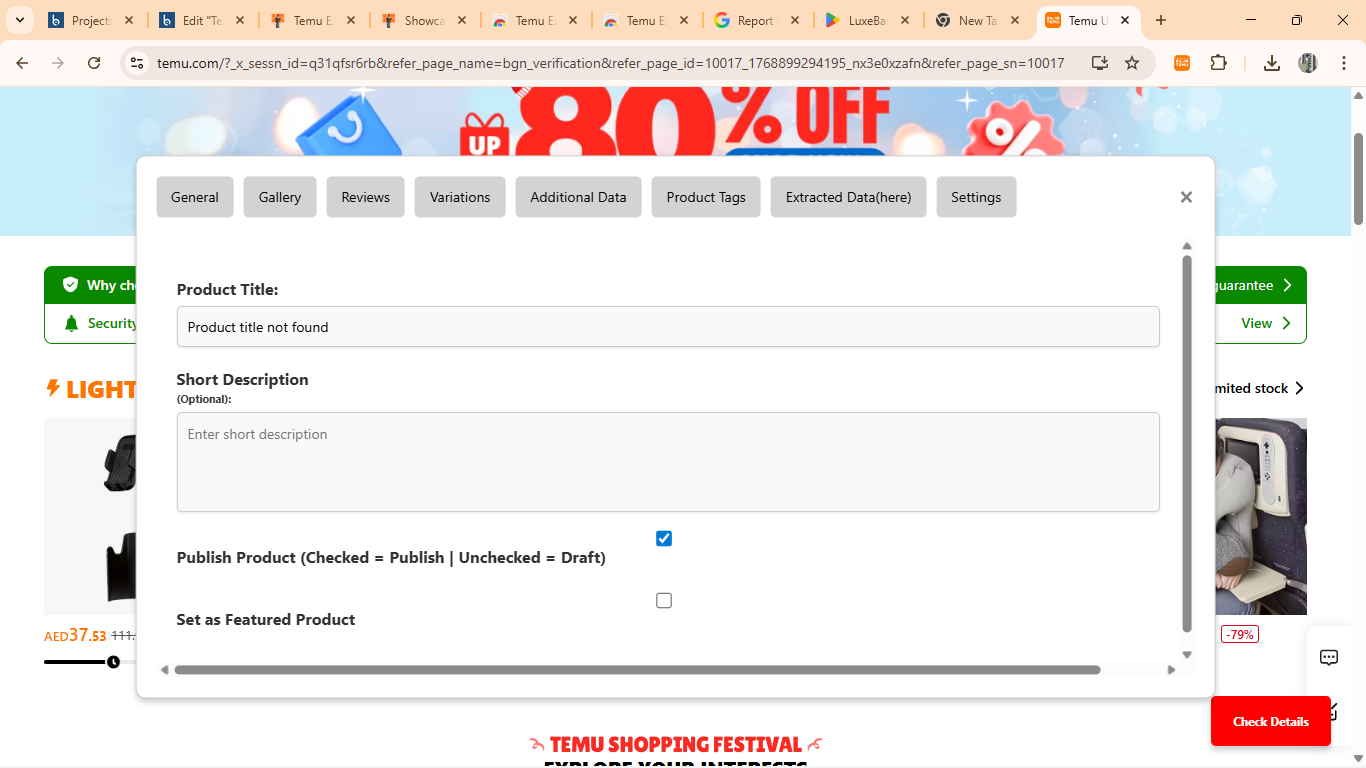Open the Temu extension icon in the toolbar
1366x768 pixels.
tap(1181, 62)
